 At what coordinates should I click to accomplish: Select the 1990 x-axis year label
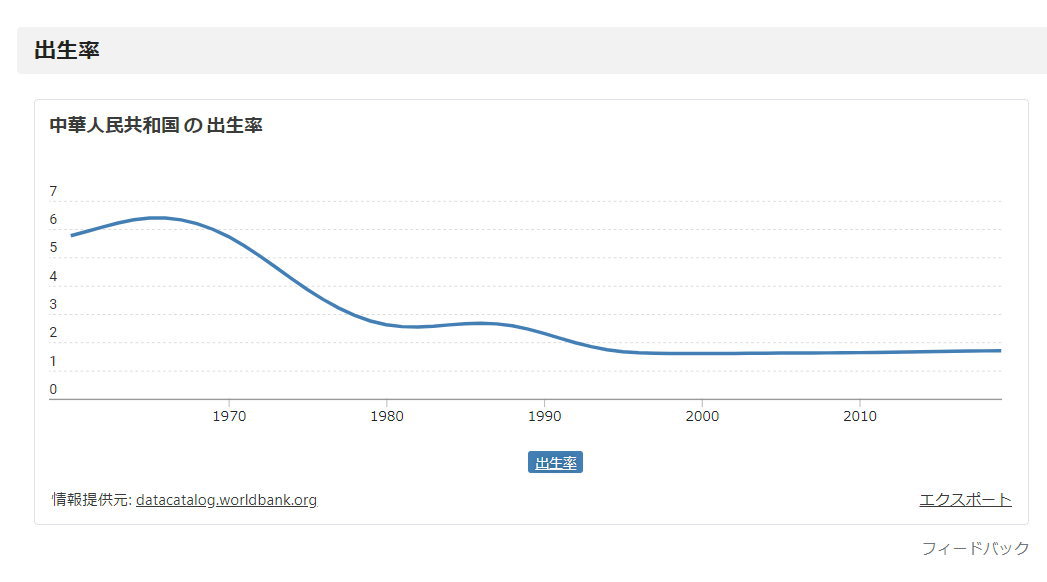[544, 416]
